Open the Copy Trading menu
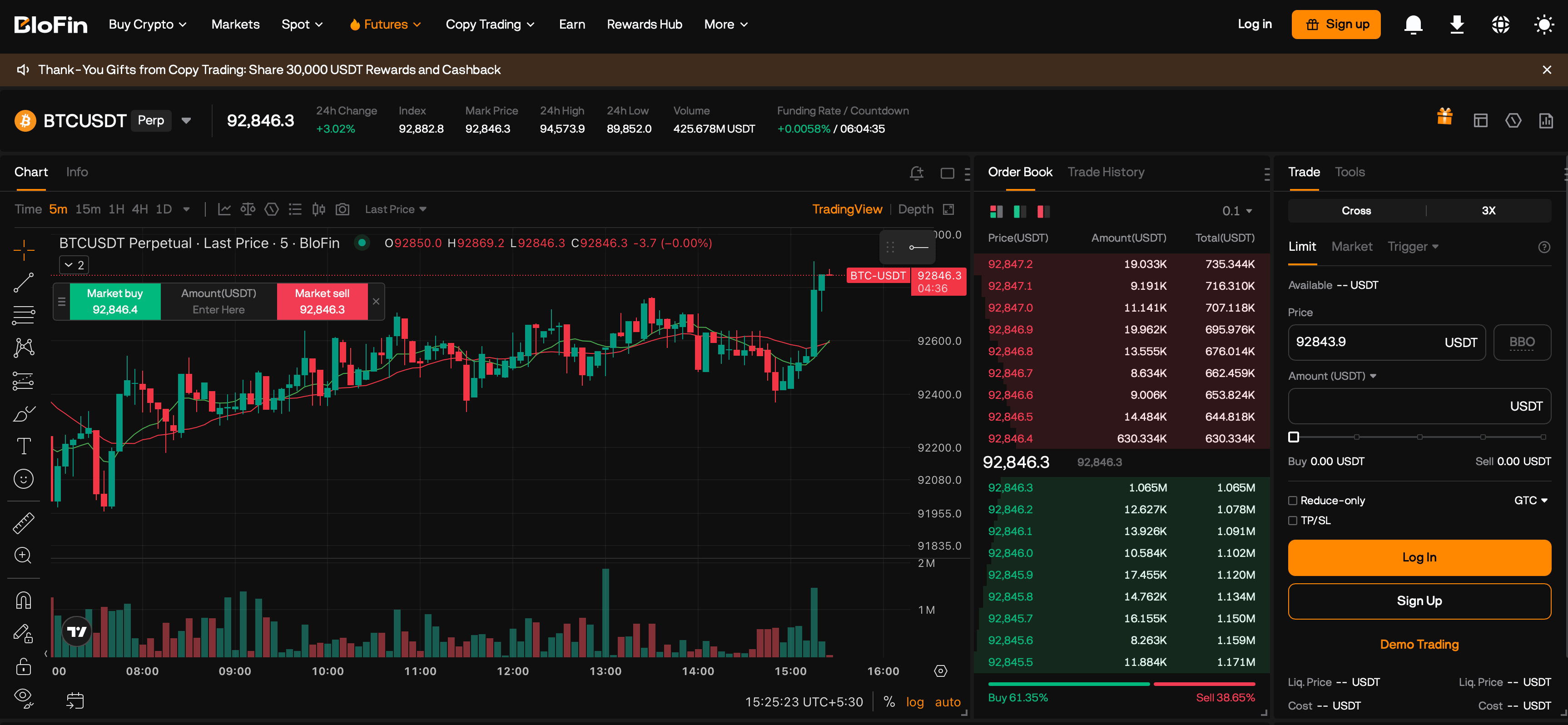Image resolution: width=1568 pixels, height=725 pixels. 490,25
